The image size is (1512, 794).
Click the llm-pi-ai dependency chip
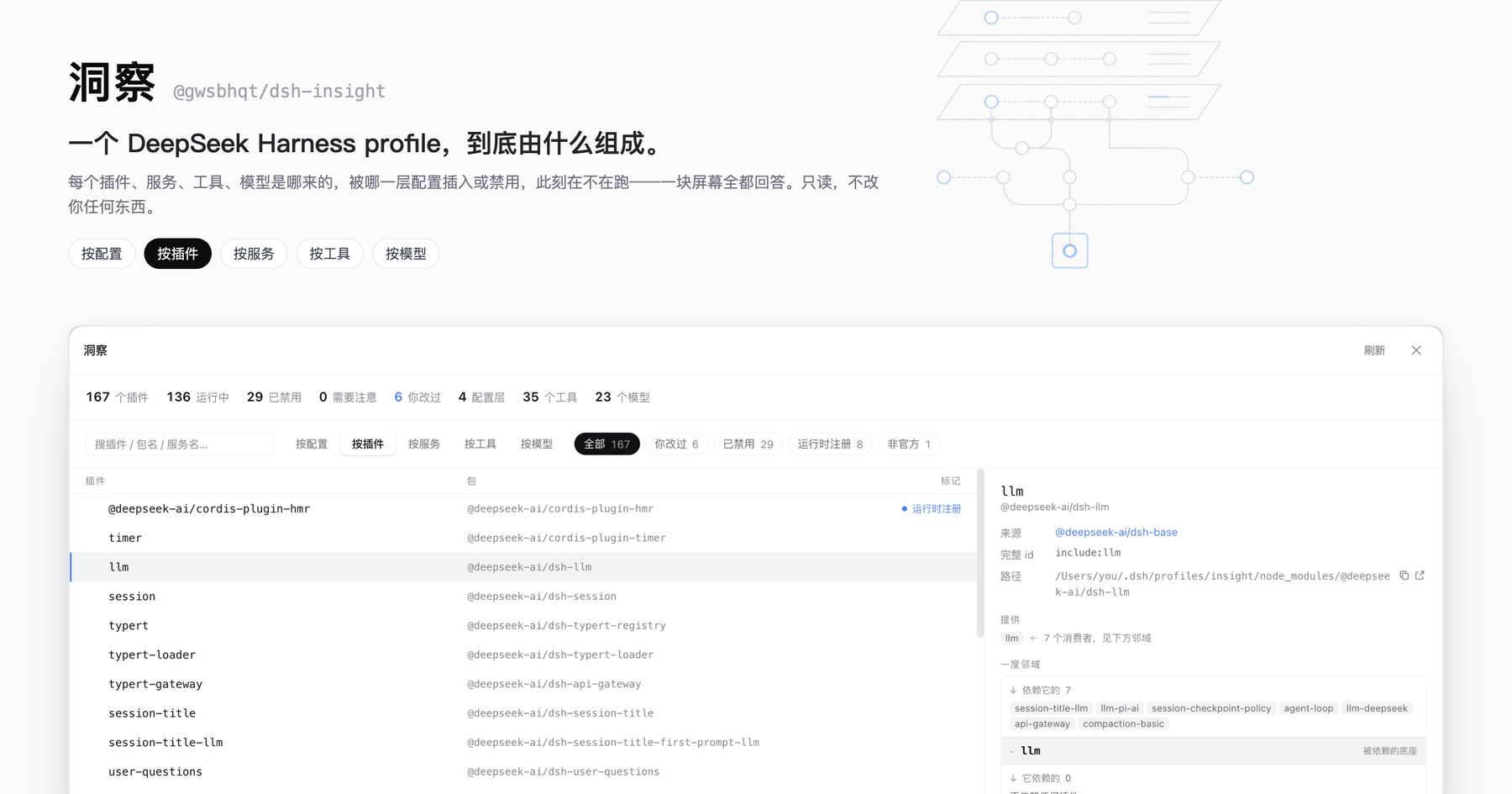pos(1120,708)
